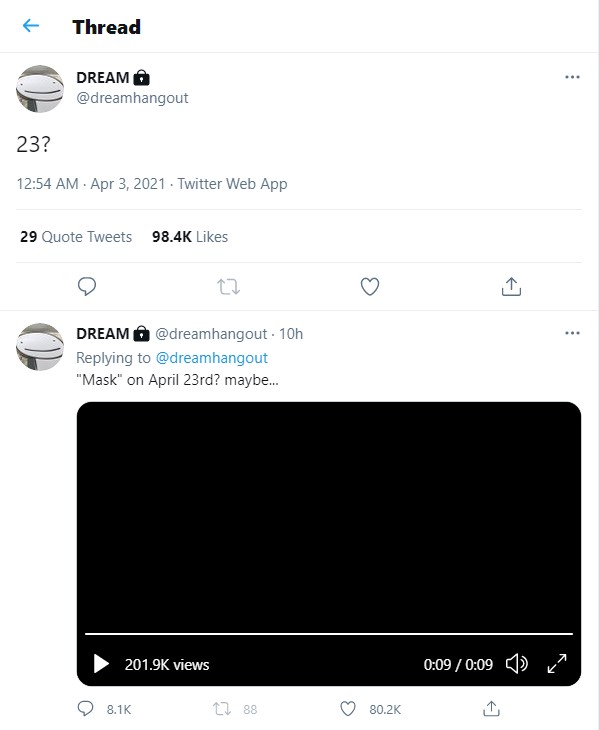Seek on the video progress bar

pos(329,634)
